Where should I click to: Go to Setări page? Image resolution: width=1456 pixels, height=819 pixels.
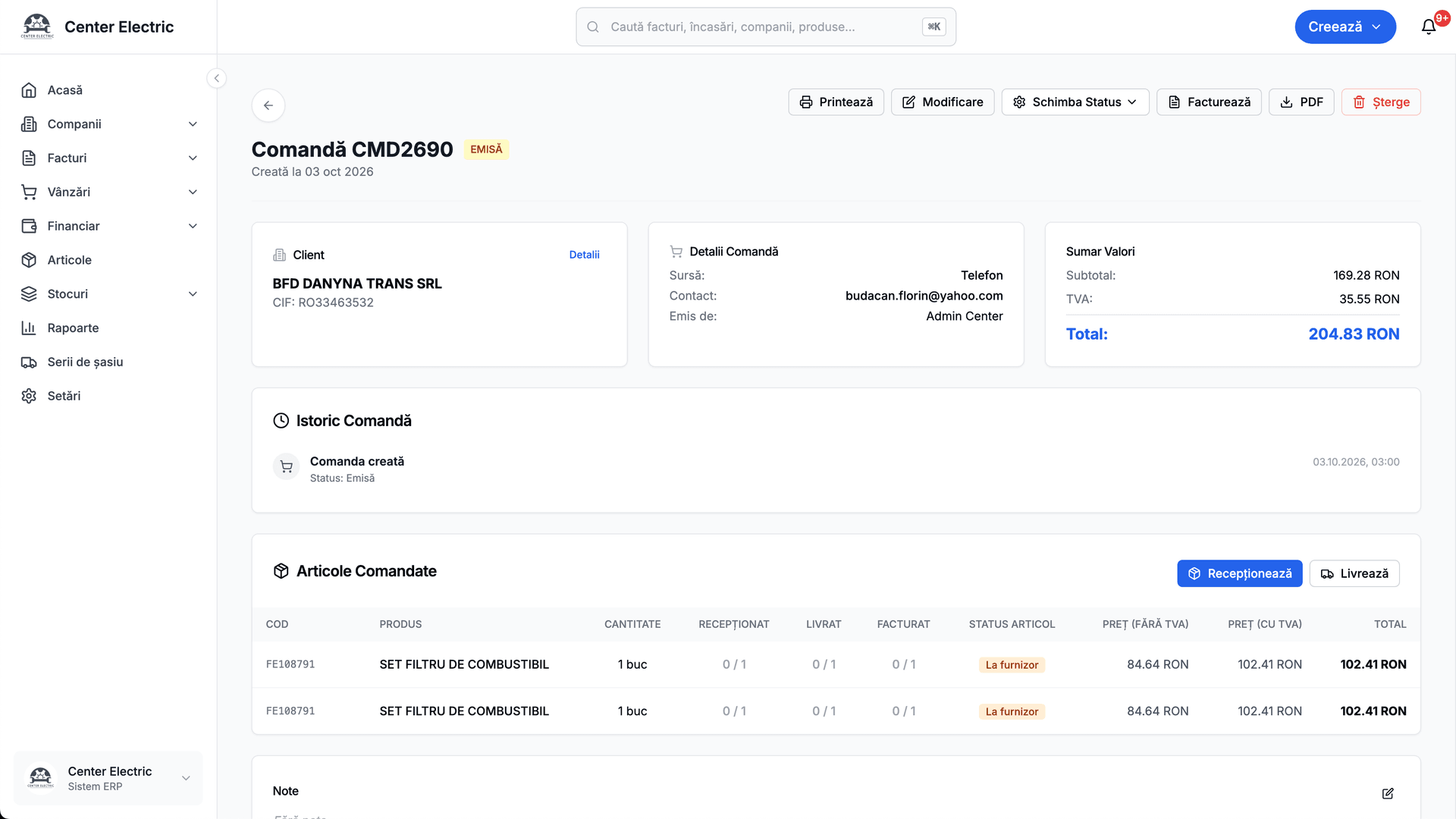[x=108, y=396]
